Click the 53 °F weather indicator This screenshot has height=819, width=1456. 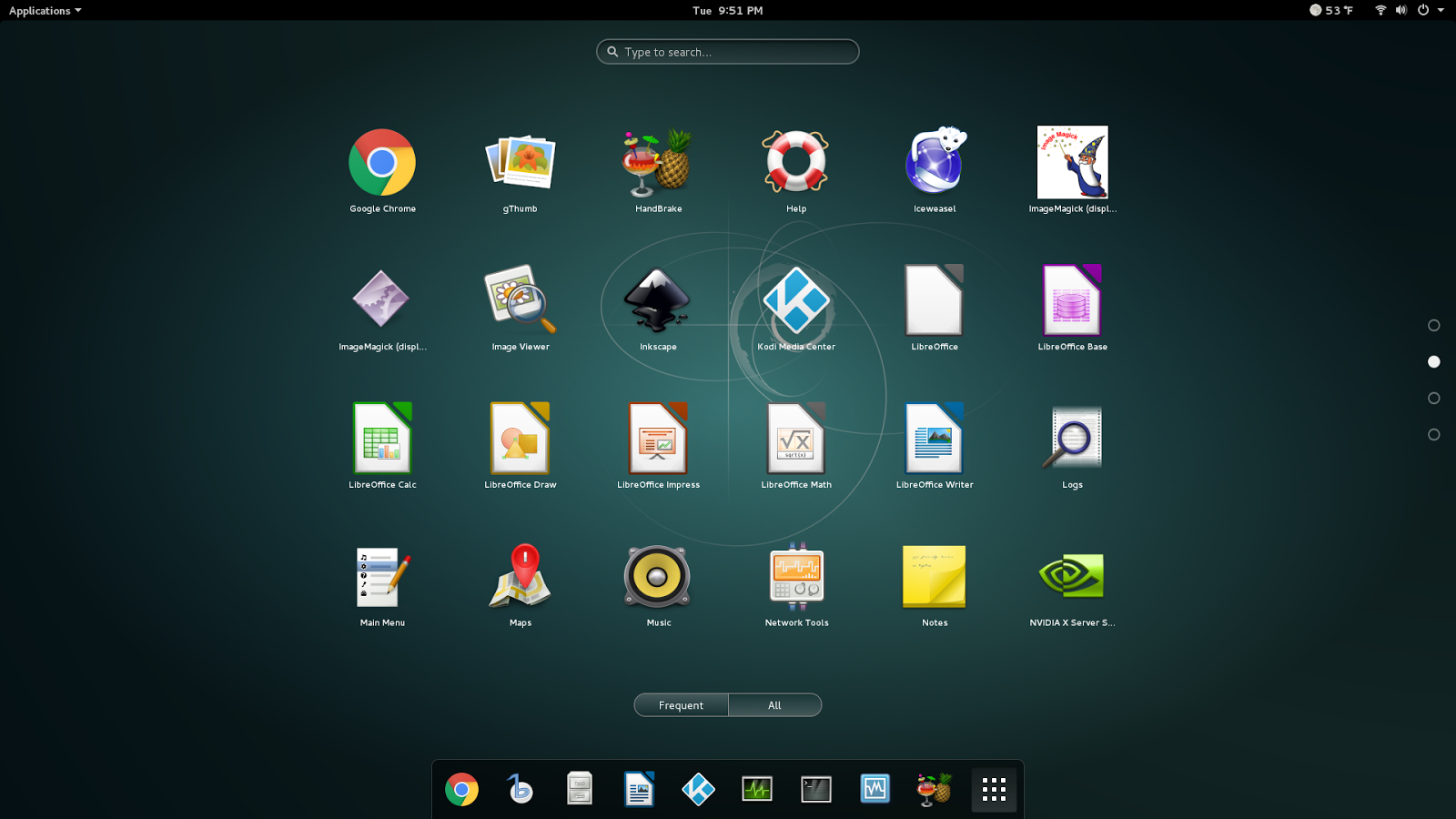(x=1331, y=11)
